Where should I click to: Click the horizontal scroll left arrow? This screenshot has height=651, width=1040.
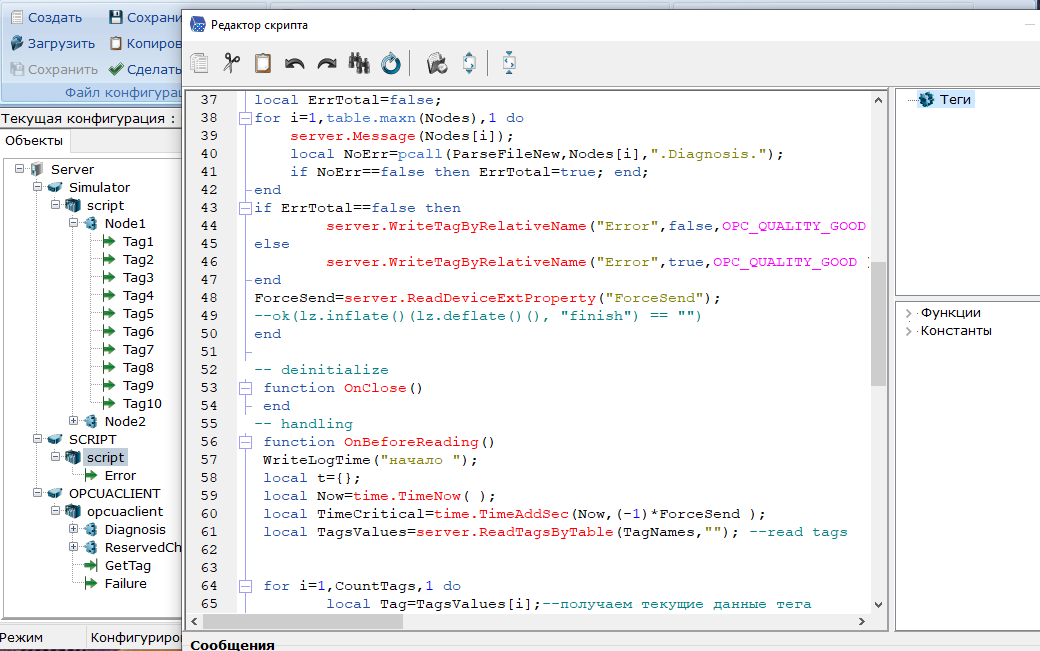(x=194, y=621)
